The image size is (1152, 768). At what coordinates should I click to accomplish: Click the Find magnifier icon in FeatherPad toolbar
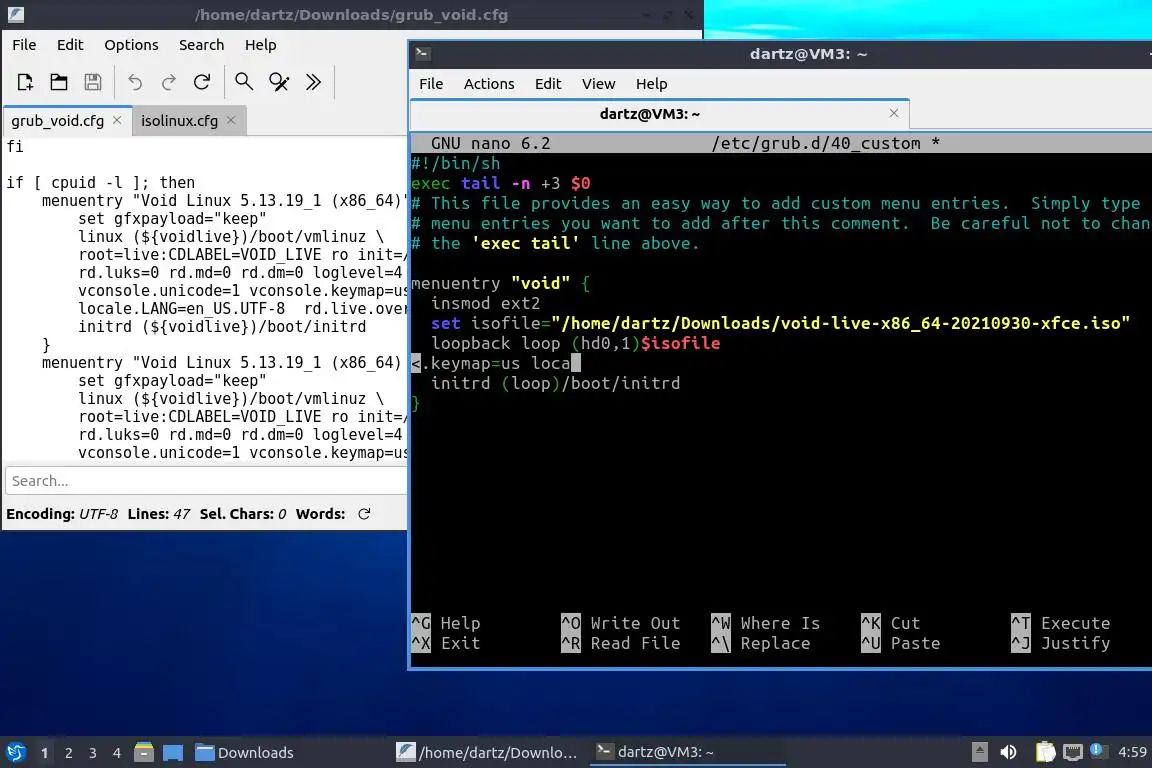click(244, 82)
